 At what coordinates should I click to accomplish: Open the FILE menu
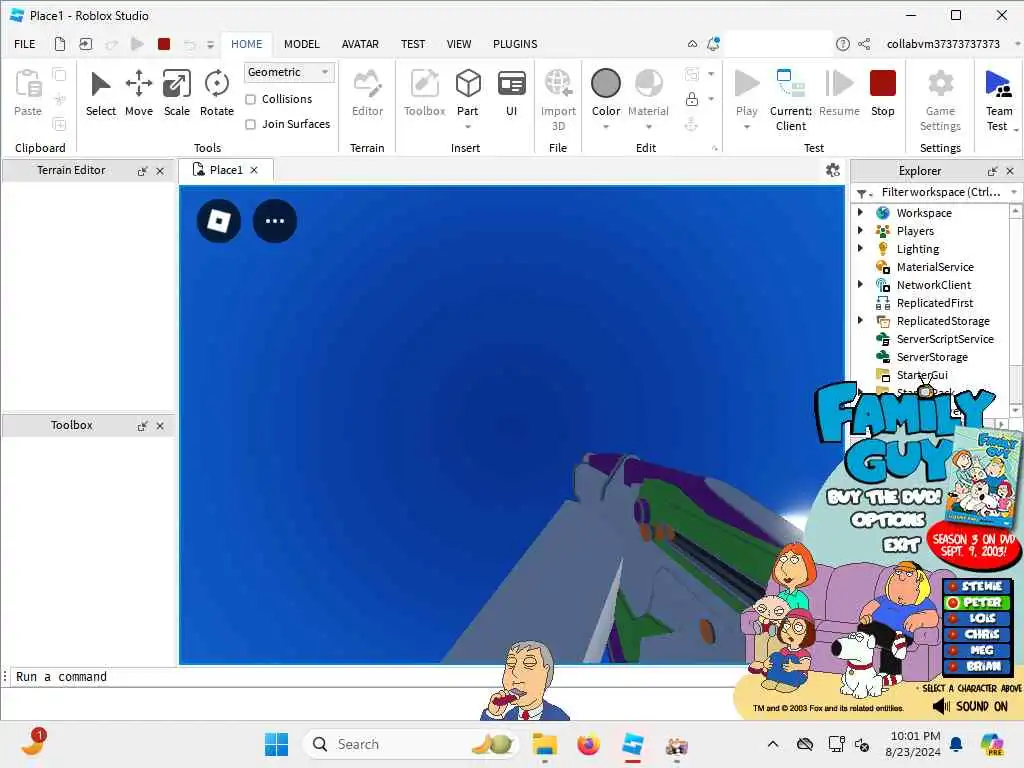point(25,44)
